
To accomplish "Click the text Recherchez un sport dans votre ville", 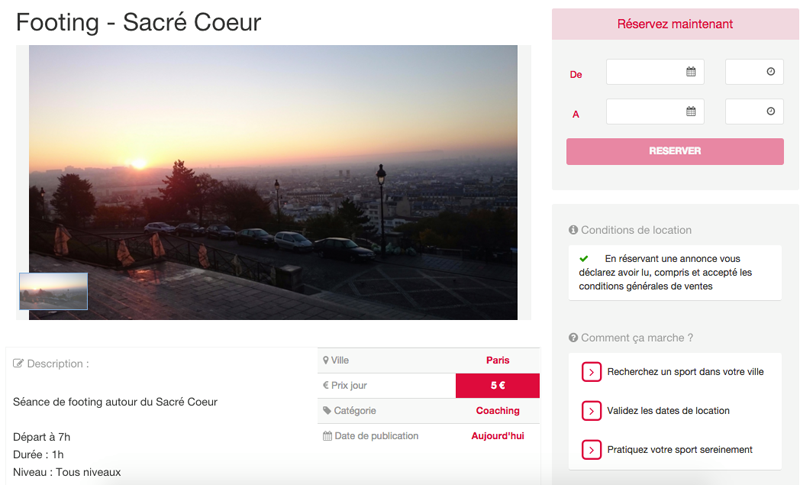I will coord(685,372).
